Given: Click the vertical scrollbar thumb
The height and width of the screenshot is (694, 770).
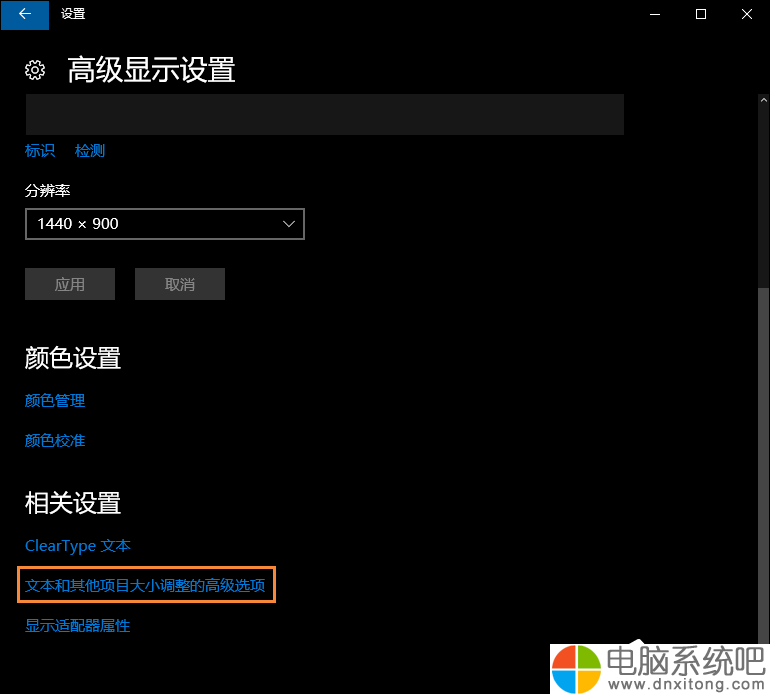Looking at the screenshot, I should 764,464.
